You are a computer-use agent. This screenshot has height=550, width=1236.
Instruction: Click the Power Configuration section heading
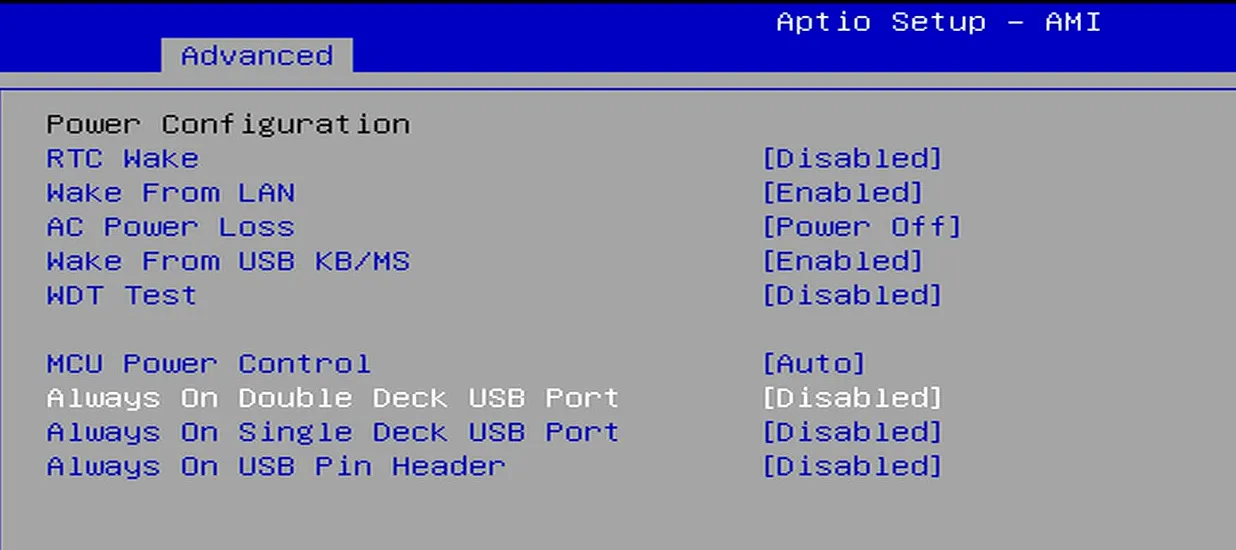(228, 124)
